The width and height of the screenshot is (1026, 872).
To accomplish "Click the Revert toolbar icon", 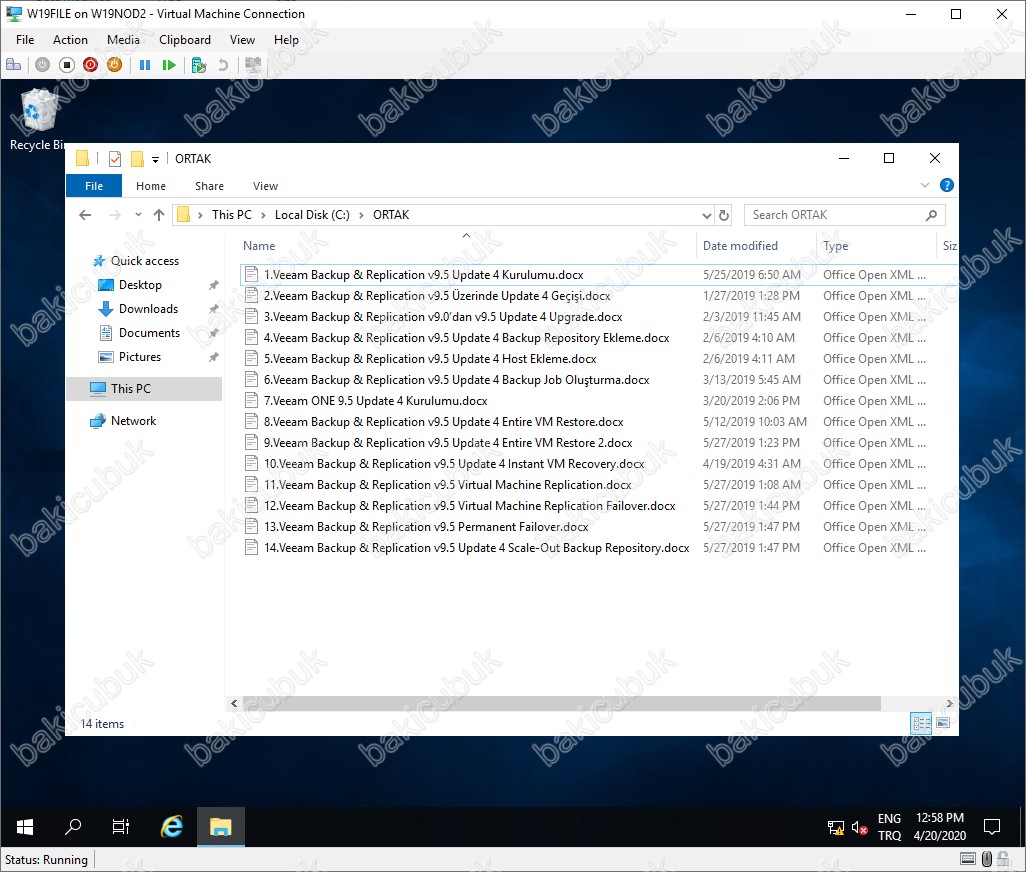I will (x=223, y=65).
